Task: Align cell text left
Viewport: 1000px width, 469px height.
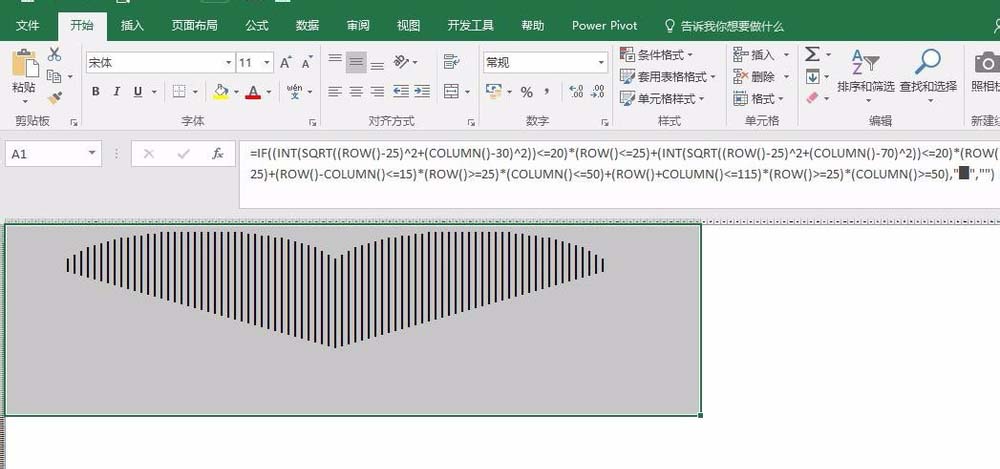Action: [x=335, y=92]
